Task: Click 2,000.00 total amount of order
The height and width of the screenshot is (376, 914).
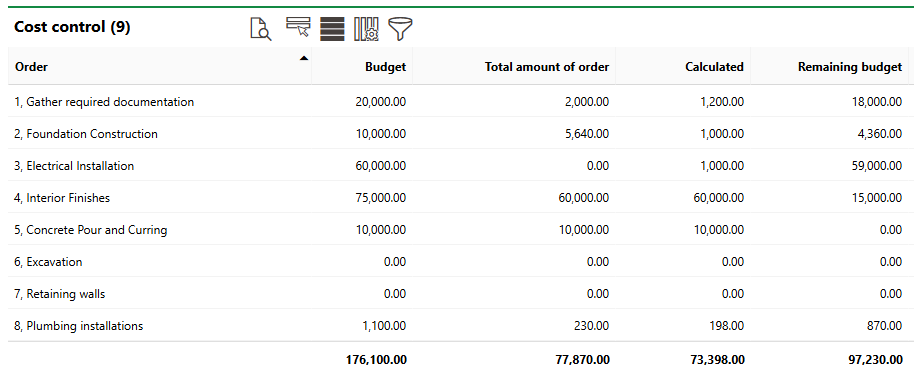Action: pyautogui.click(x=586, y=102)
